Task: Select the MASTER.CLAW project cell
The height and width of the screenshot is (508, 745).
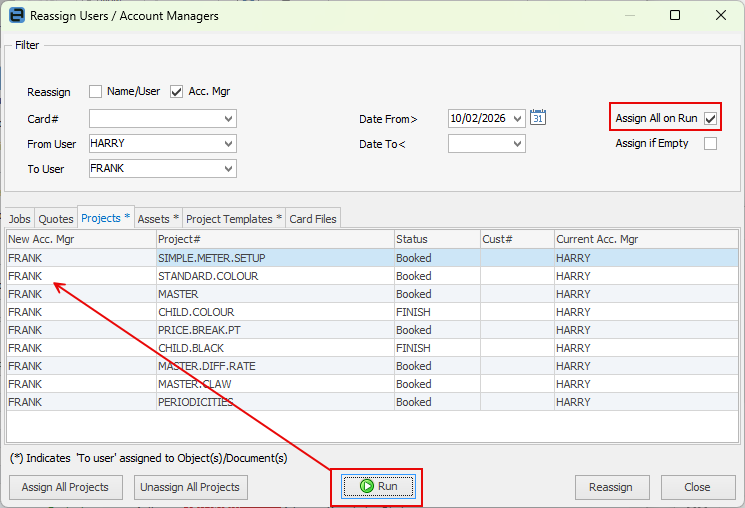Action: 275,384
